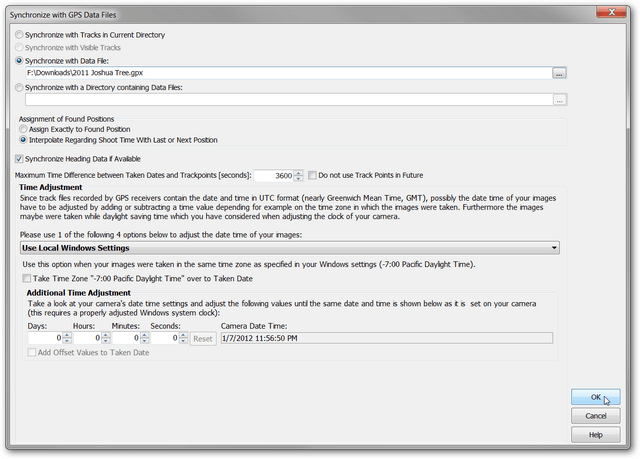Open the Use Local Windows Settings dropdown
This screenshot has width=640, height=459.
[x=289, y=248]
